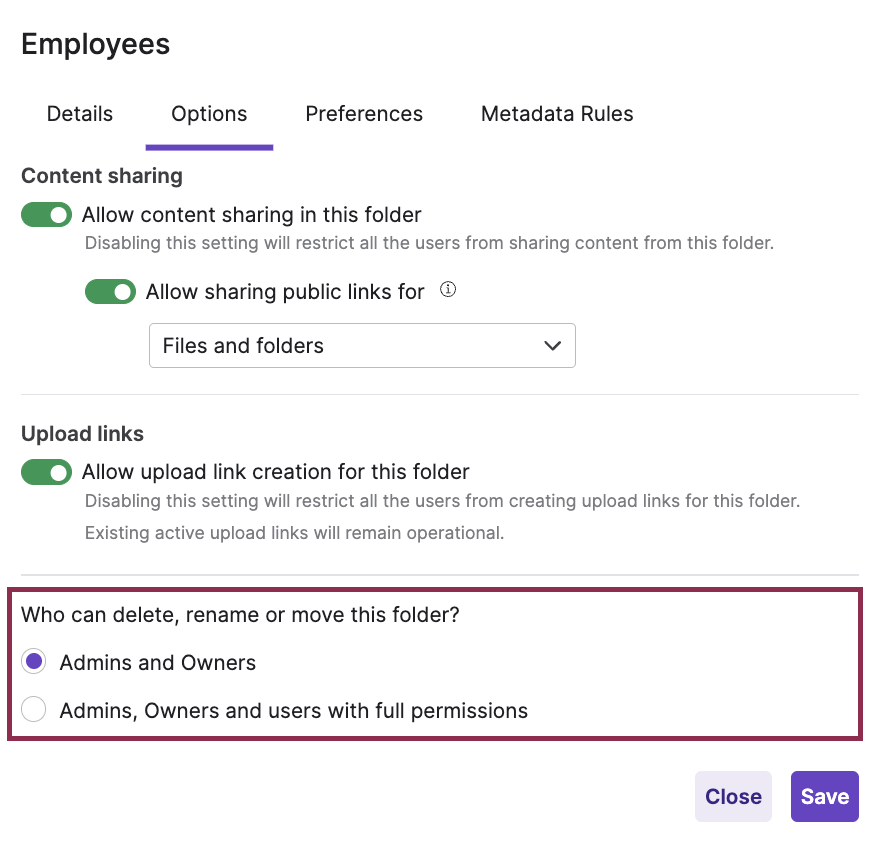Click the 'Allow upload link creation' label text
The height and width of the screenshot is (846, 882).
(276, 472)
